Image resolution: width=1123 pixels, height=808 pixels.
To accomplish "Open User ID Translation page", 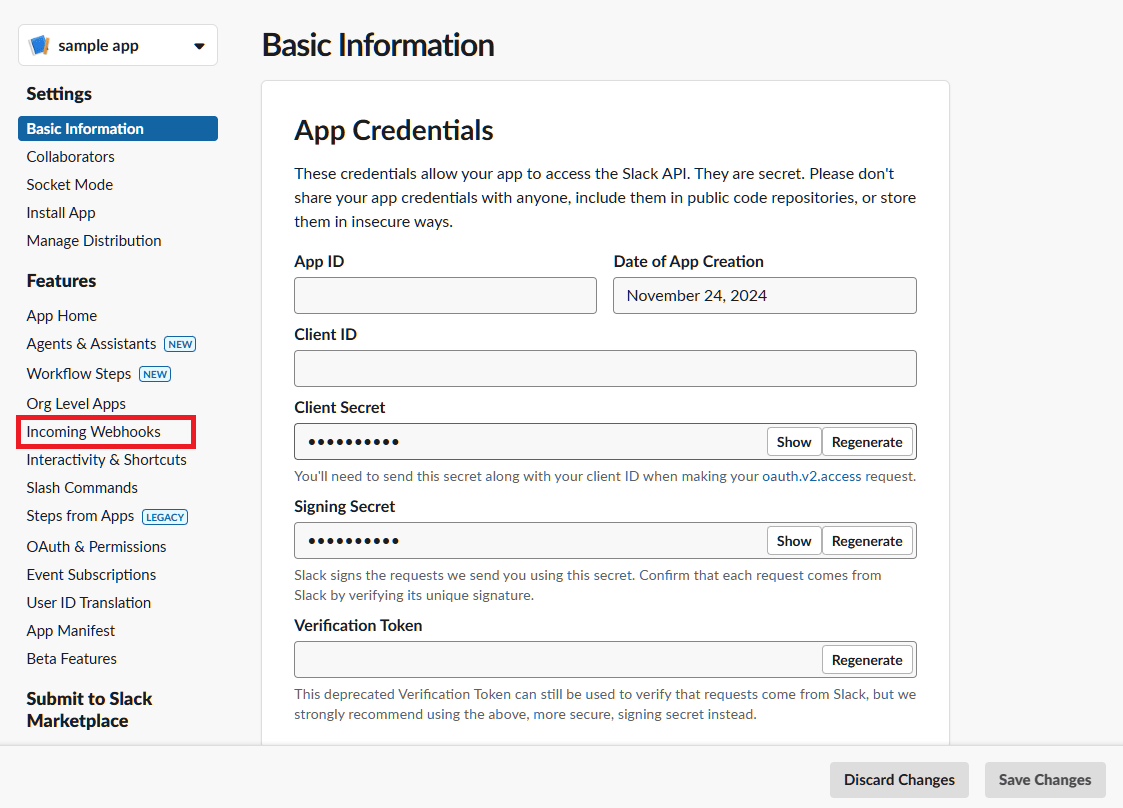I will (x=89, y=602).
